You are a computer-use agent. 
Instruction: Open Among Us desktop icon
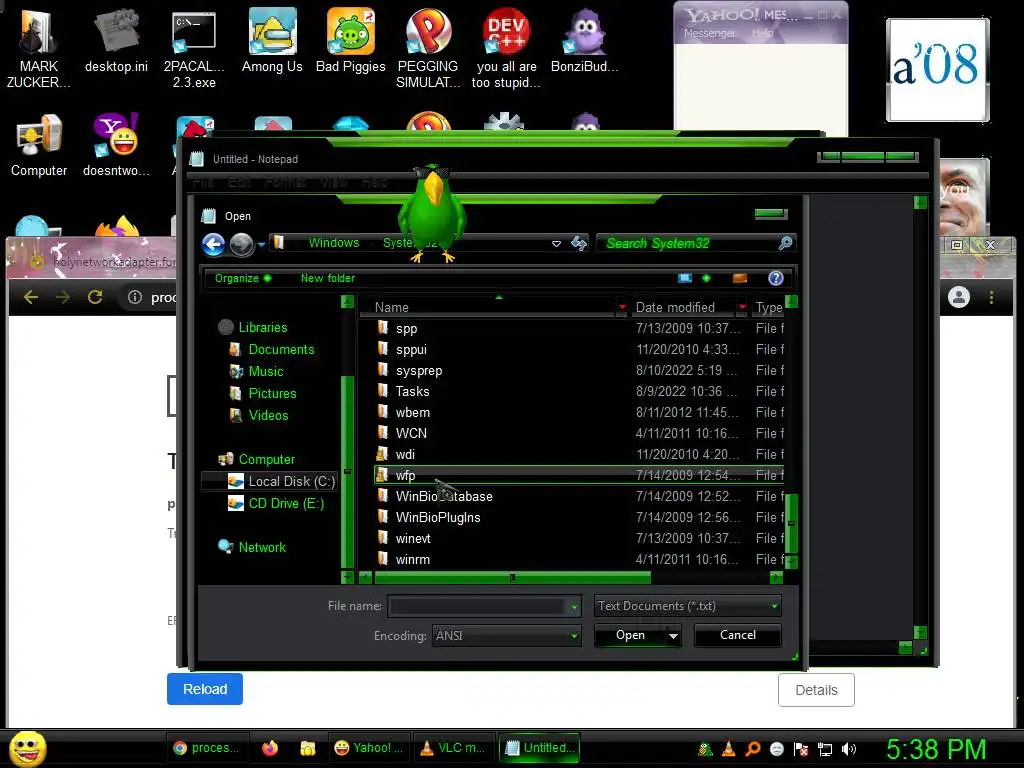click(272, 40)
